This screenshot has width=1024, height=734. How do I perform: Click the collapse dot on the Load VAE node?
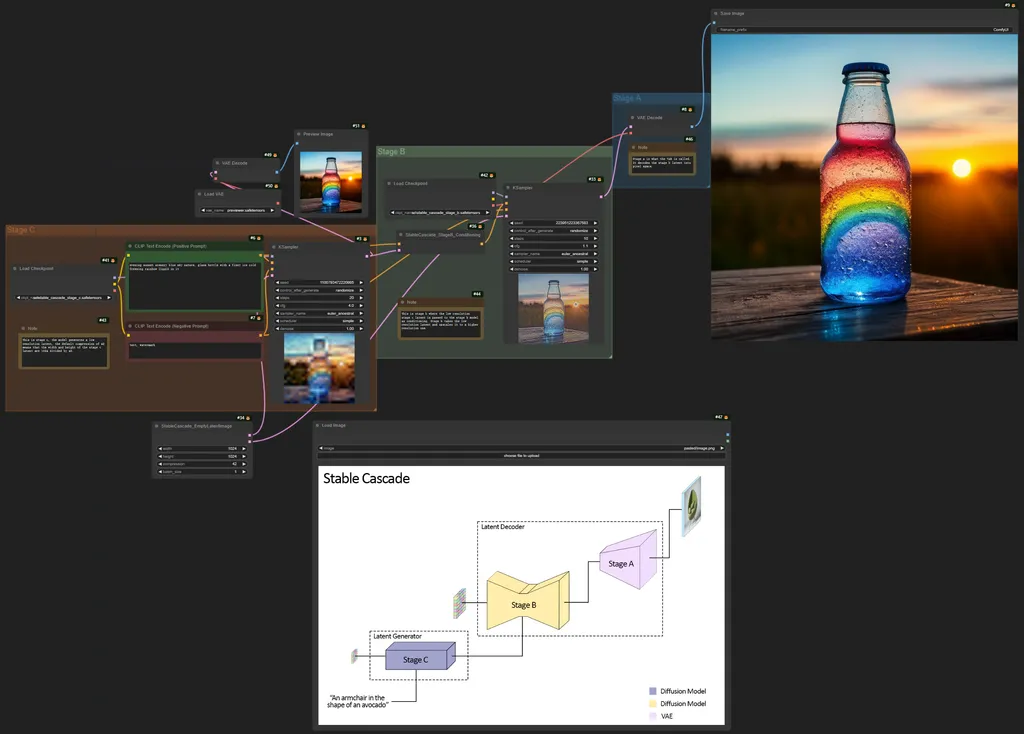[x=199, y=193]
